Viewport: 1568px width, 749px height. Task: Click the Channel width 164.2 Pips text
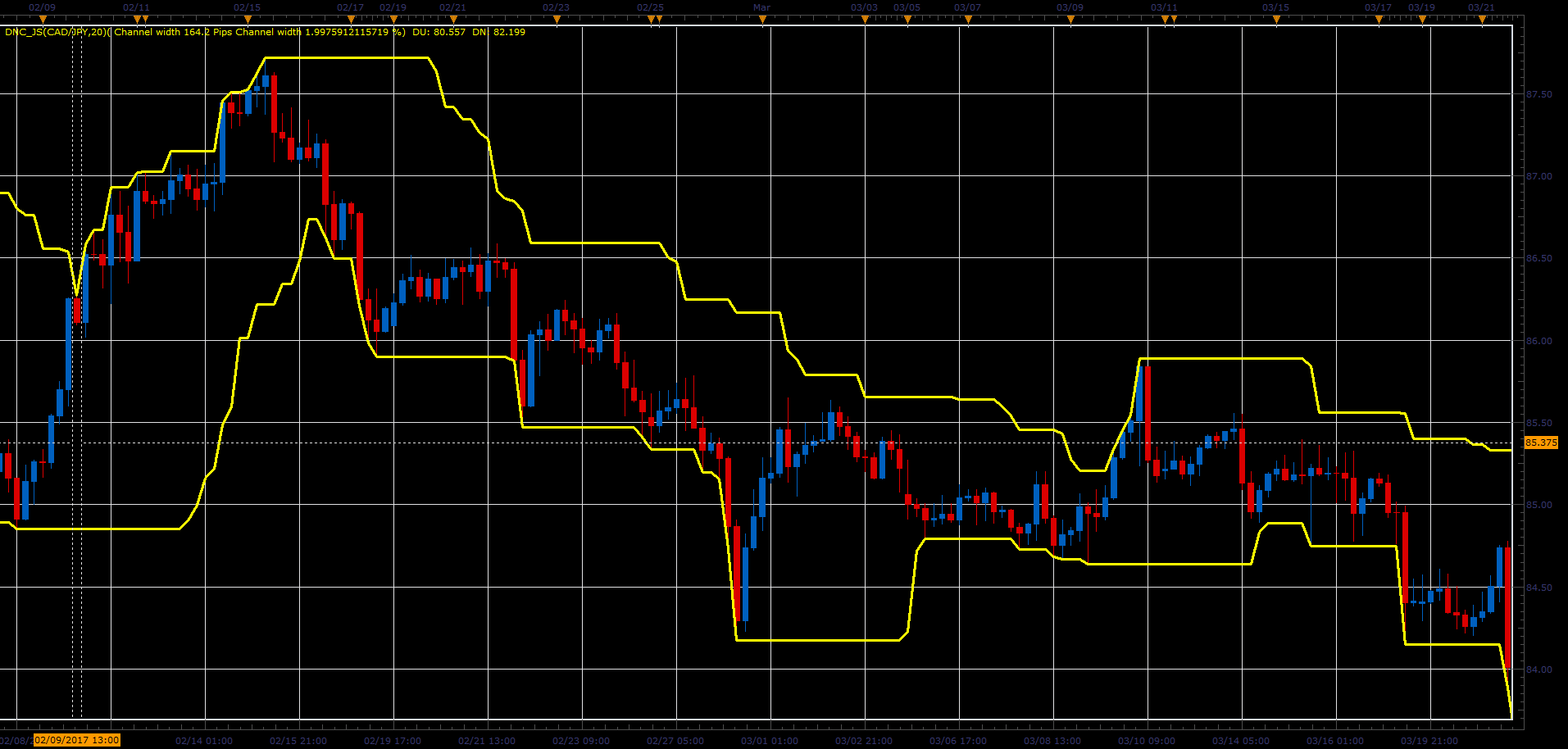(x=173, y=32)
